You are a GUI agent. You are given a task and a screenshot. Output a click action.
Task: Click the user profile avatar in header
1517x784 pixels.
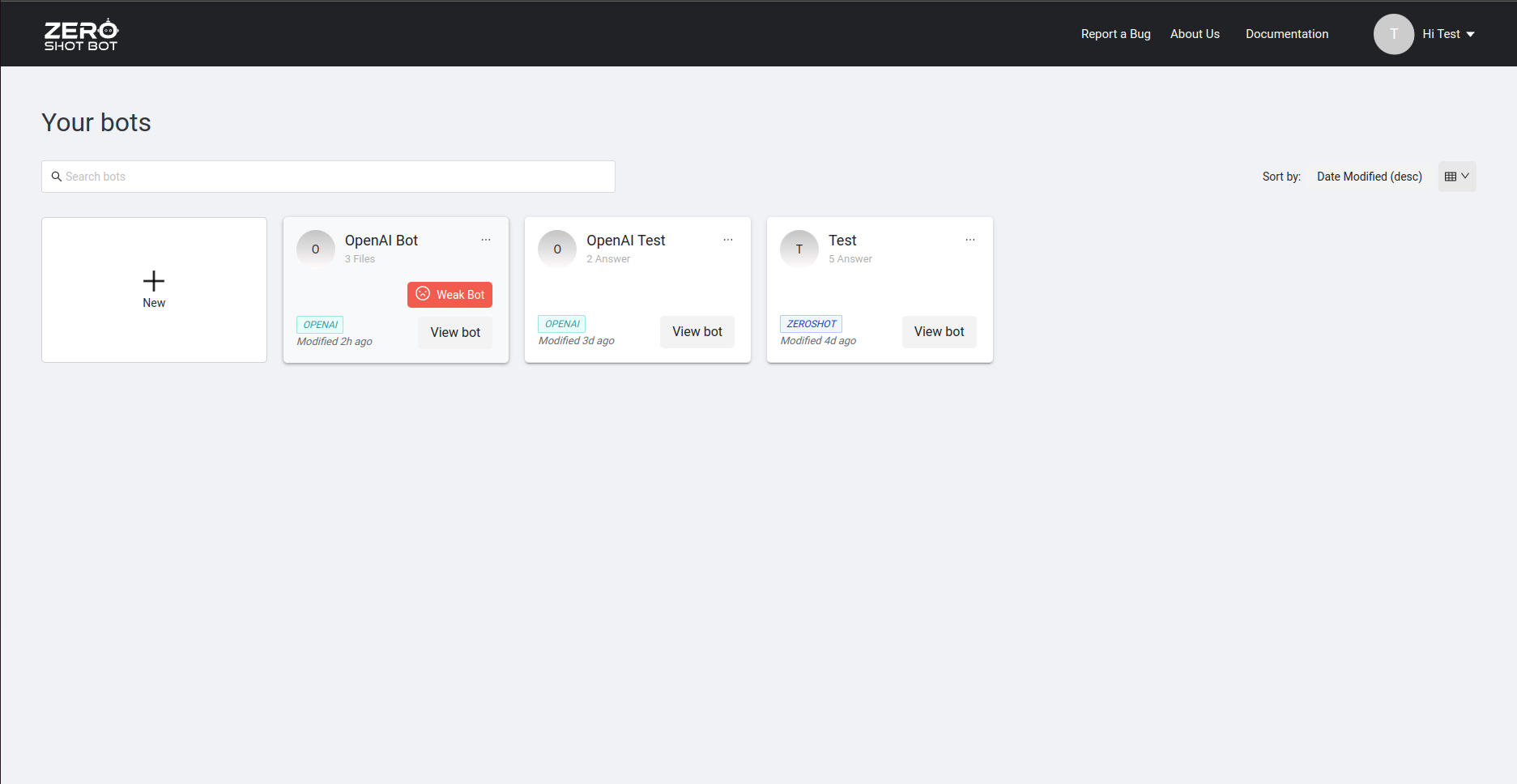click(x=1393, y=34)
